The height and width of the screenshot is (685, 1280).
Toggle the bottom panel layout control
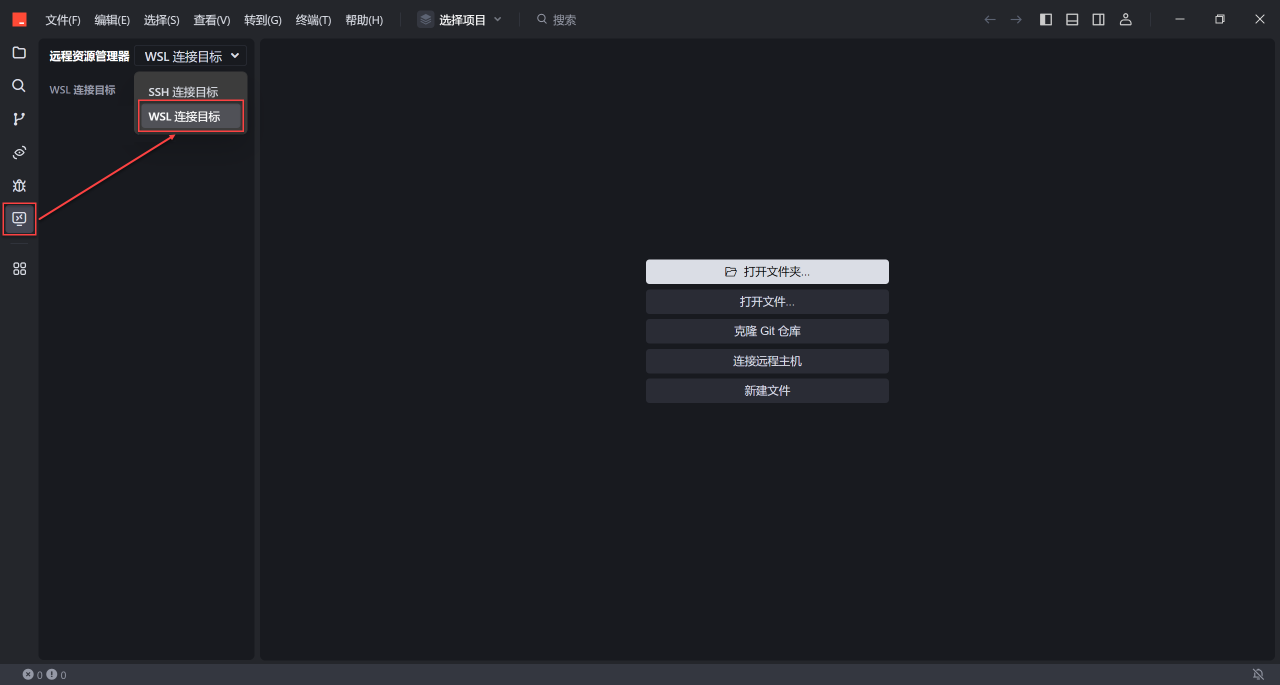(x=1071, y=19)
